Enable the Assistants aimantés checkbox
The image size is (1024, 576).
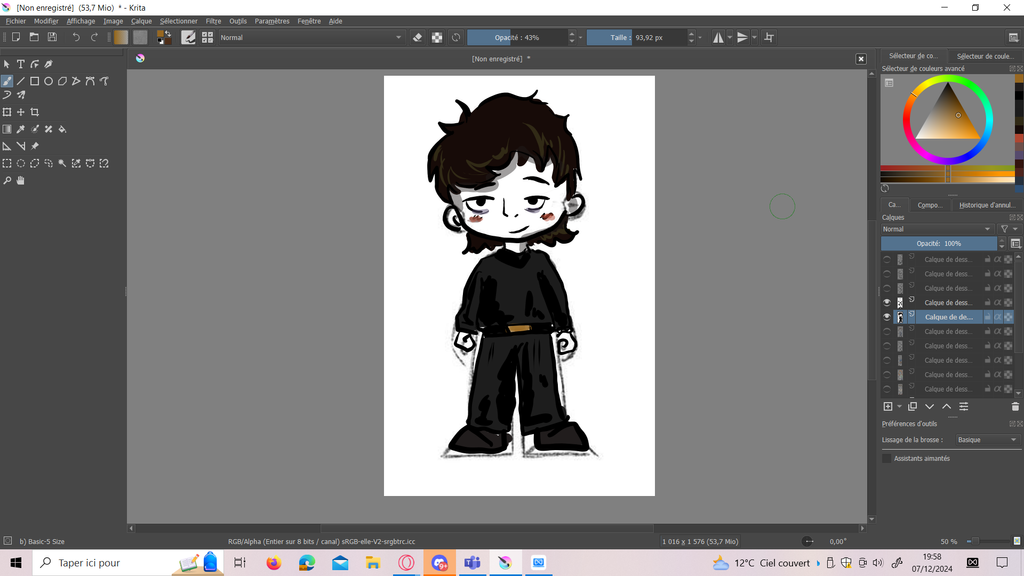click(x=886, y=458)
